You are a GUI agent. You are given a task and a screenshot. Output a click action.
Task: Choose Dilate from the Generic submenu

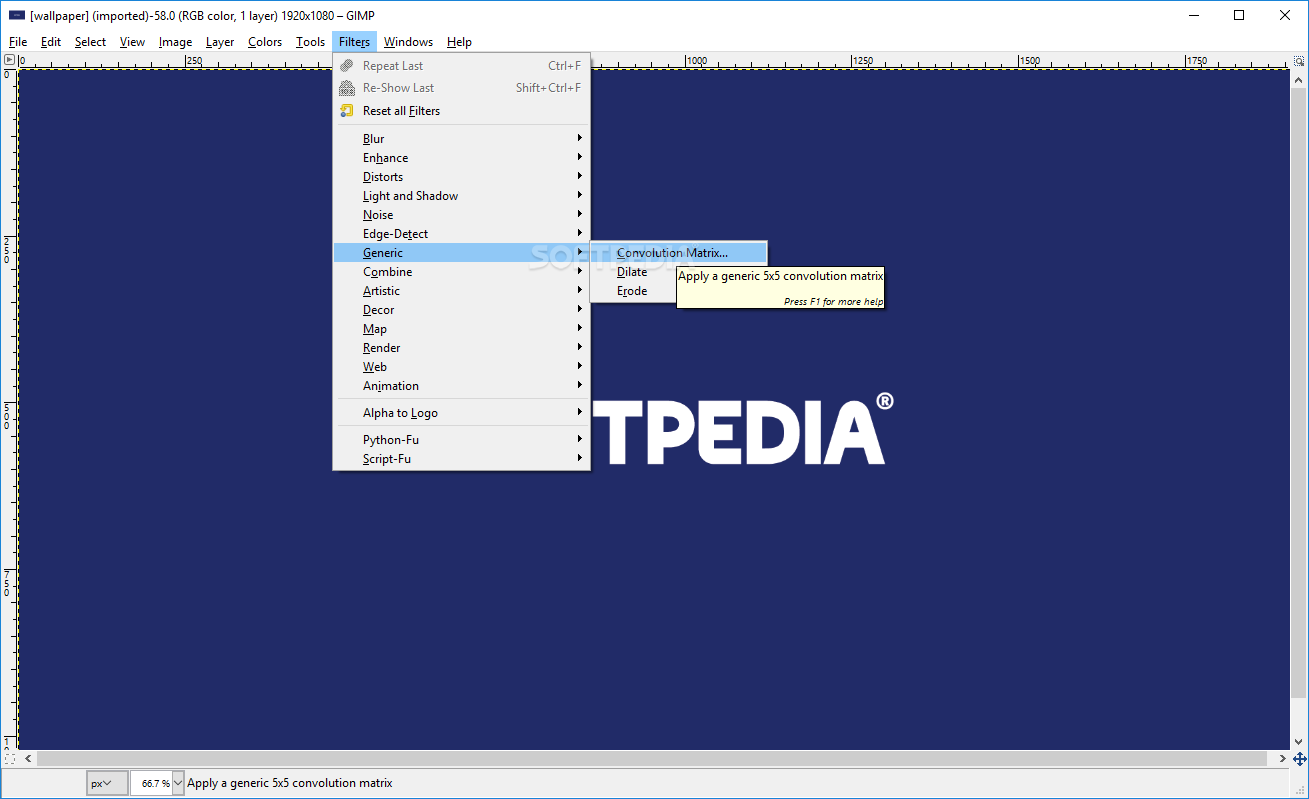[x=632, y=272]
